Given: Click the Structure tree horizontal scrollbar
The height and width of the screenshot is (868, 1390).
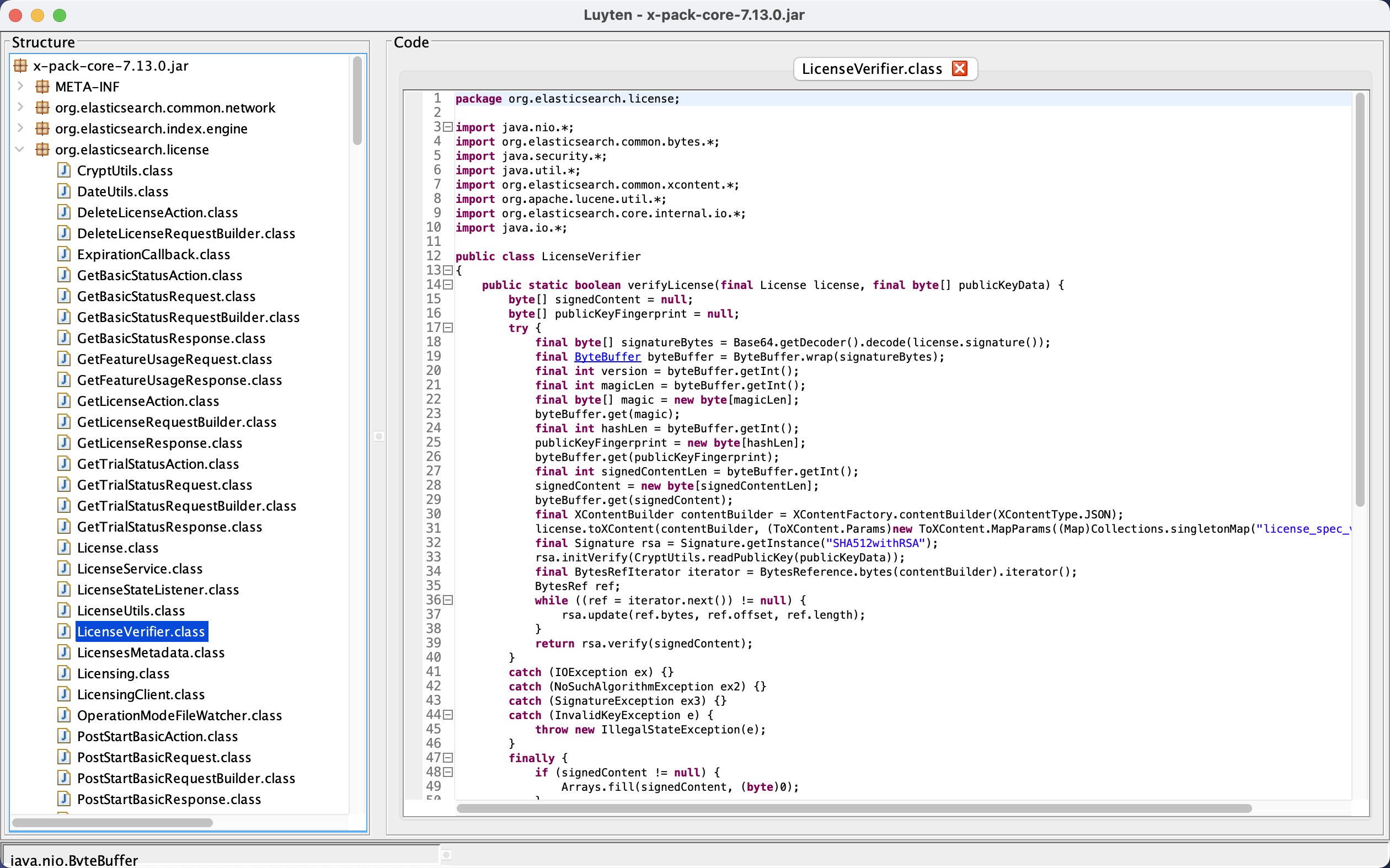Looking at the screenshot, I should pos(113,823).
